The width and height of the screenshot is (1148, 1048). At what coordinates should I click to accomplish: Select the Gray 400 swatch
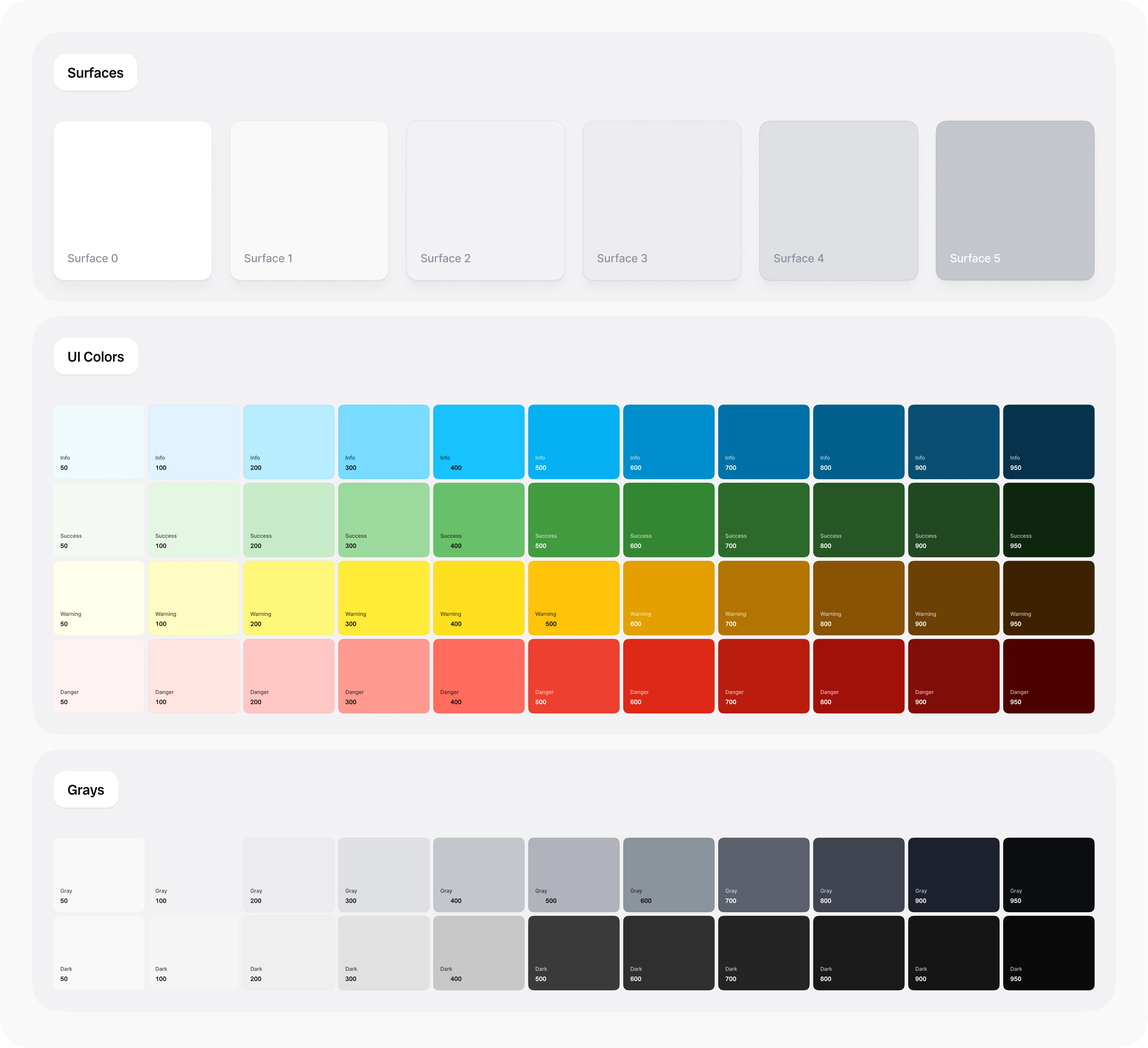pyautogui.click(x=478, y=874)
